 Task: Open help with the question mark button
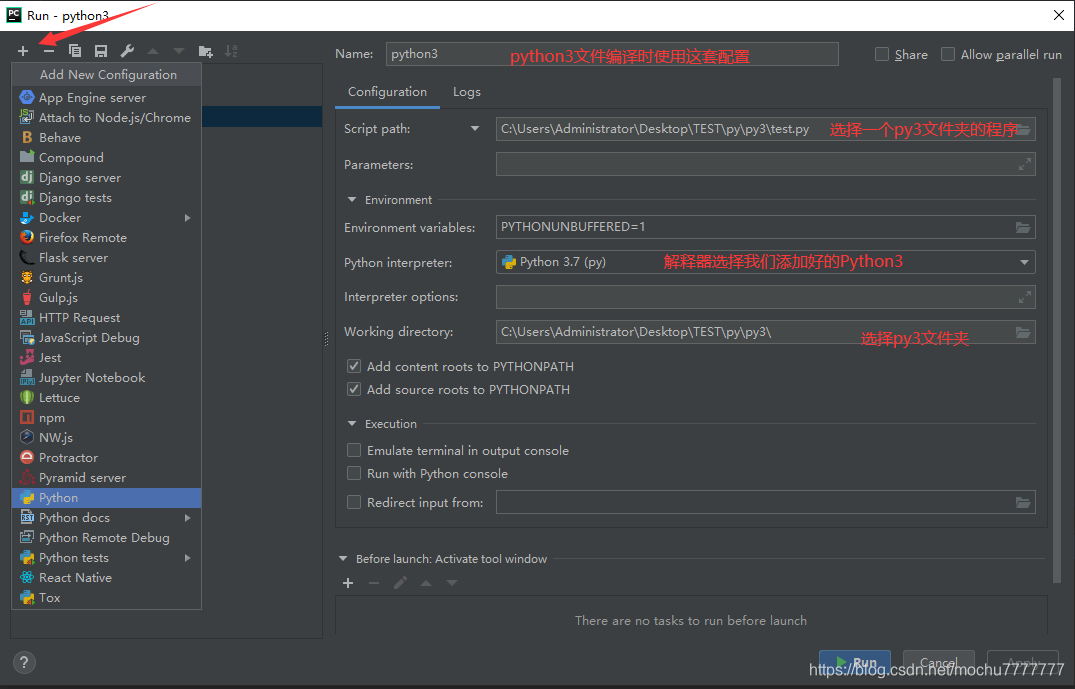click(x=24, y=662)
